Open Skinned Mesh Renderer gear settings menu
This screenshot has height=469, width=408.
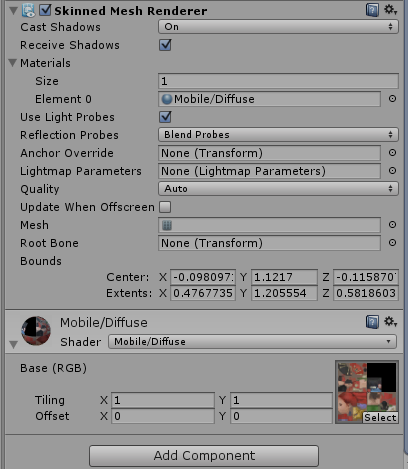point(390,10)
